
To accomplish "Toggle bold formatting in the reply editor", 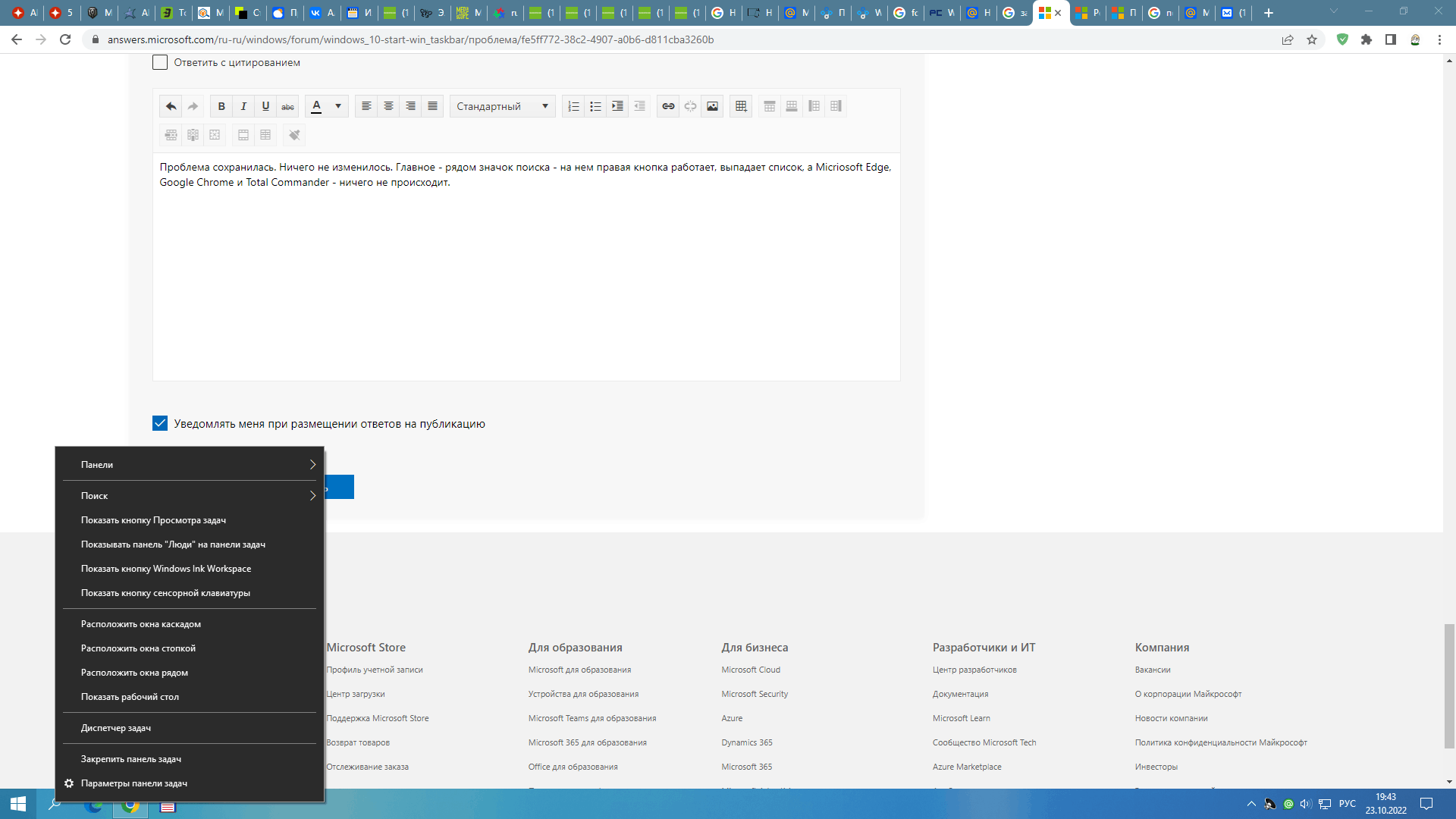I will (221, 106).
